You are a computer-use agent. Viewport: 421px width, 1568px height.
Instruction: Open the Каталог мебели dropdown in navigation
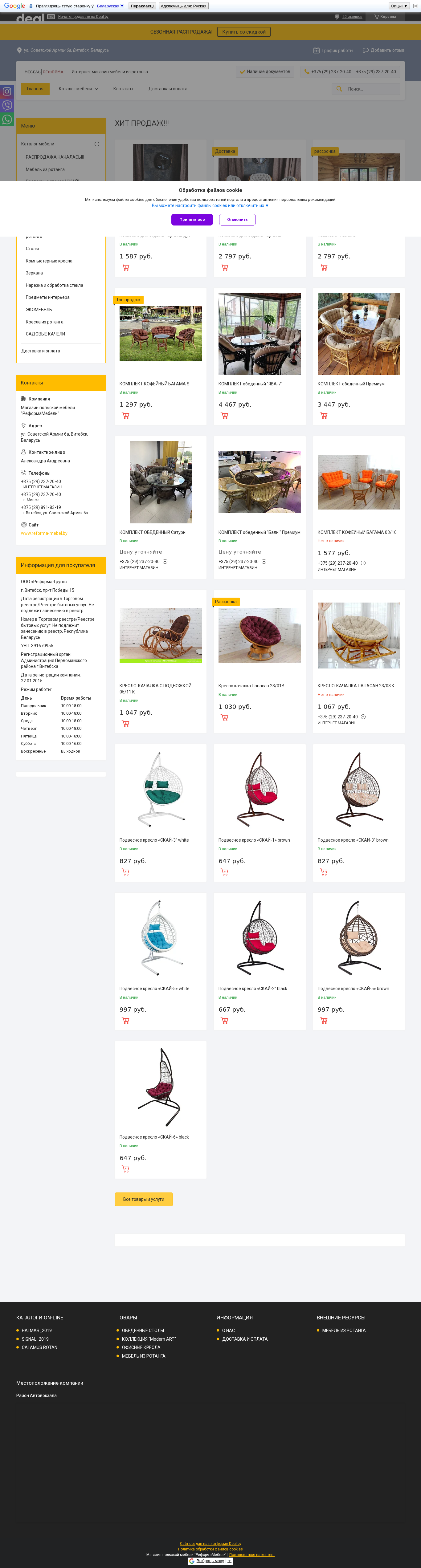78,89
